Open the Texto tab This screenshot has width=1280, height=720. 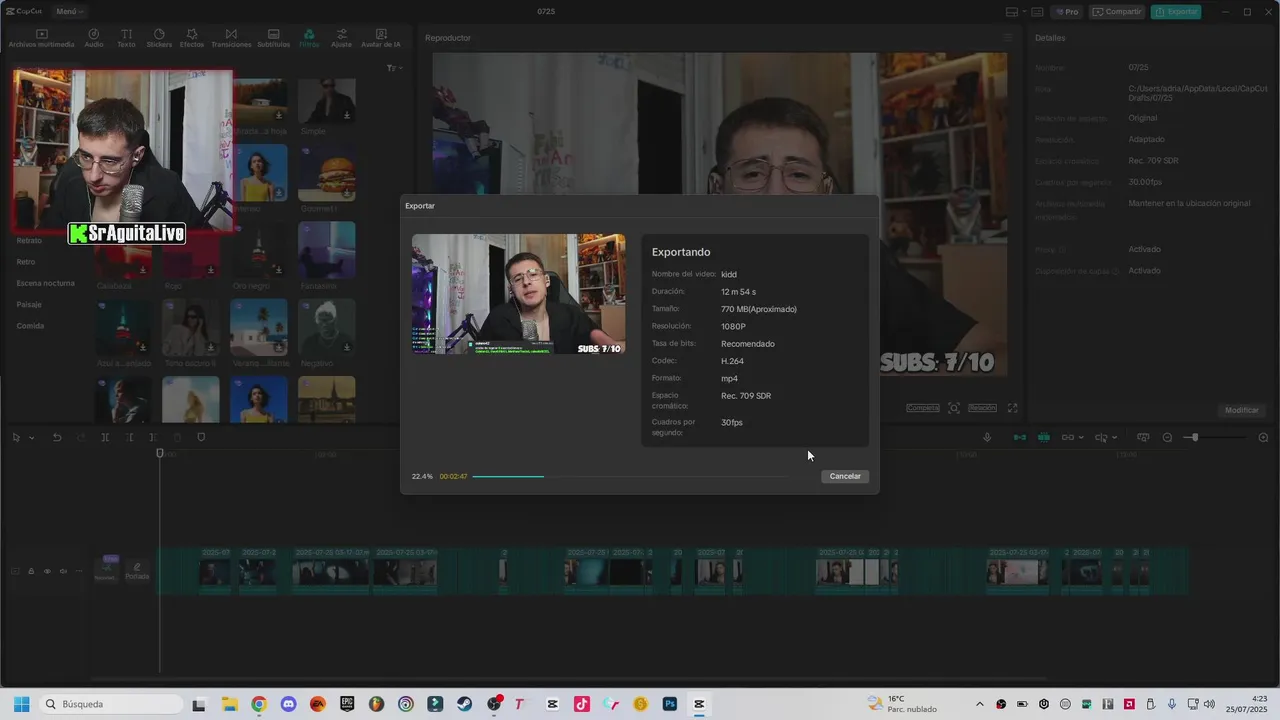click(x=126, y=38)
